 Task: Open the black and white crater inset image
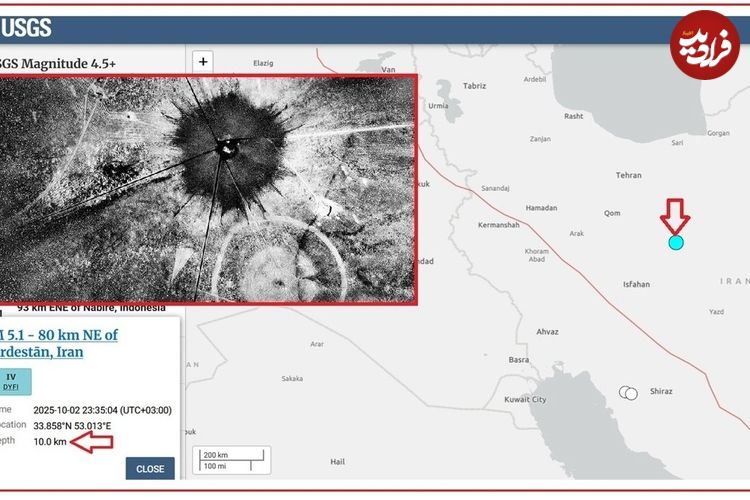click(208, 188)
